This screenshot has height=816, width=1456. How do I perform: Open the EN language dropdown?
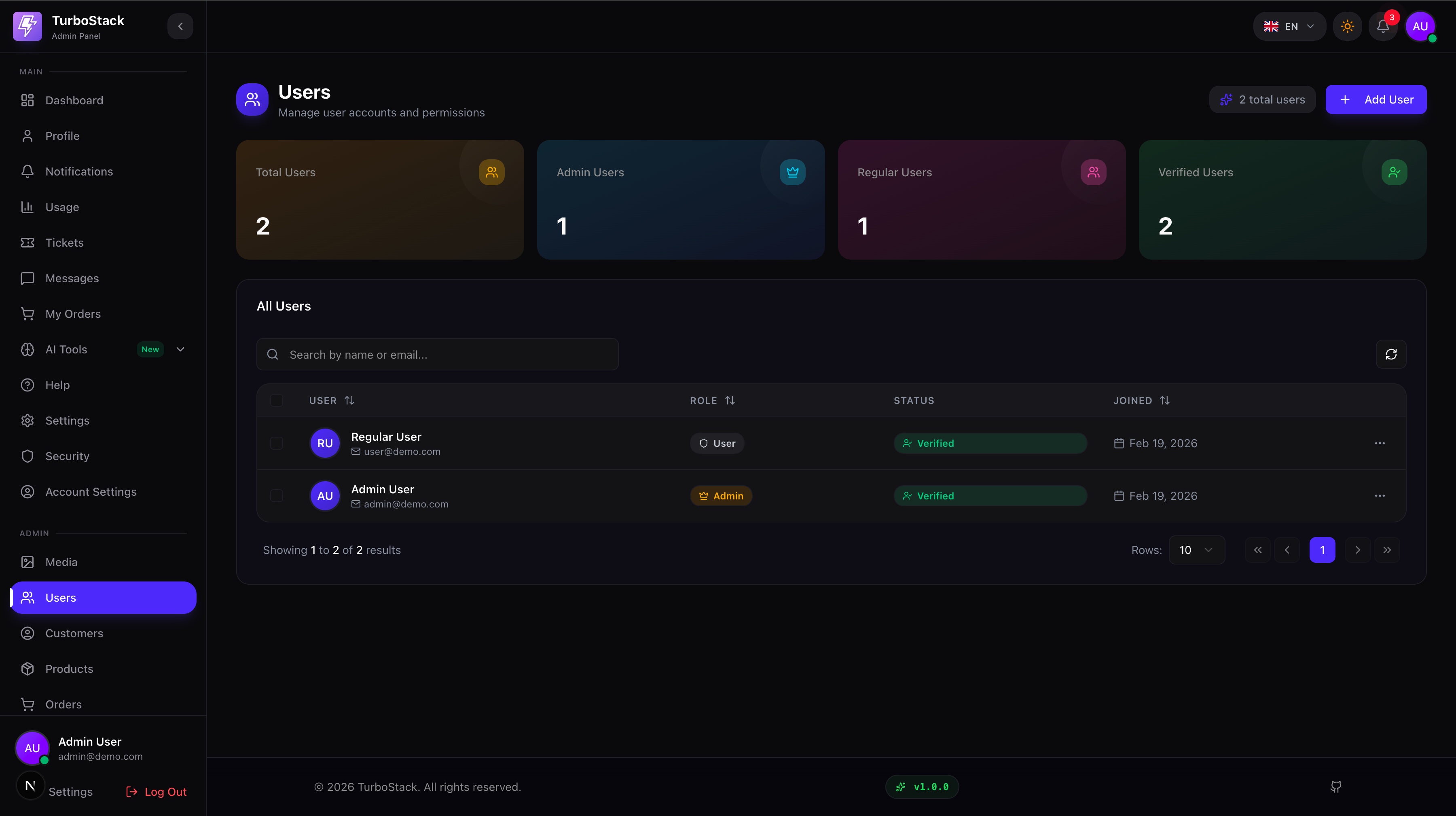point(1289,27)
